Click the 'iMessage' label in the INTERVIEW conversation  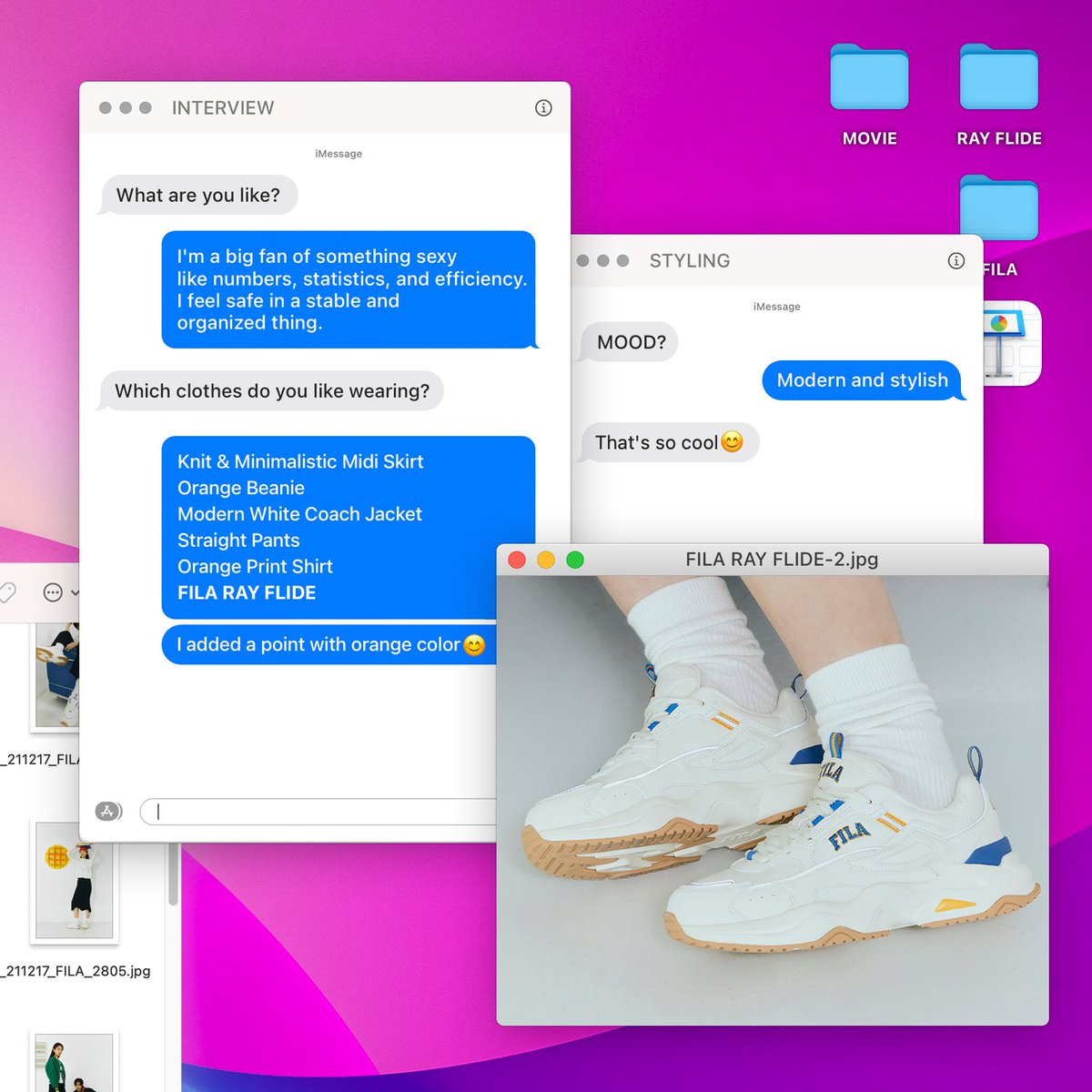(x=339, y=154)
